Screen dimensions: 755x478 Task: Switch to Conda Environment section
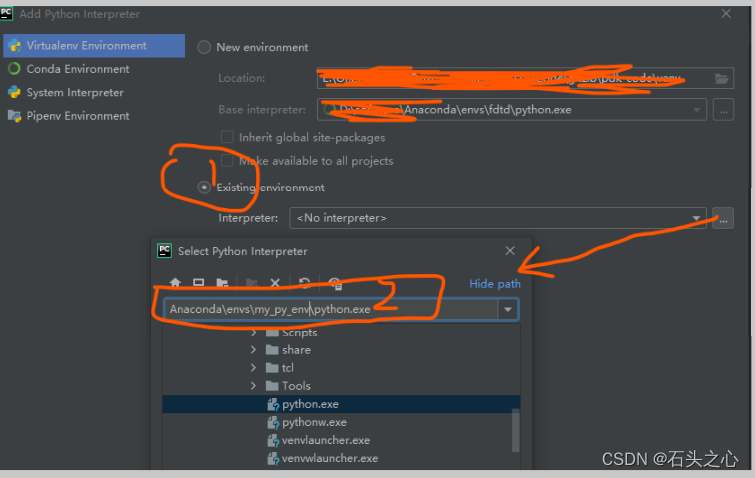click(94, 69)
